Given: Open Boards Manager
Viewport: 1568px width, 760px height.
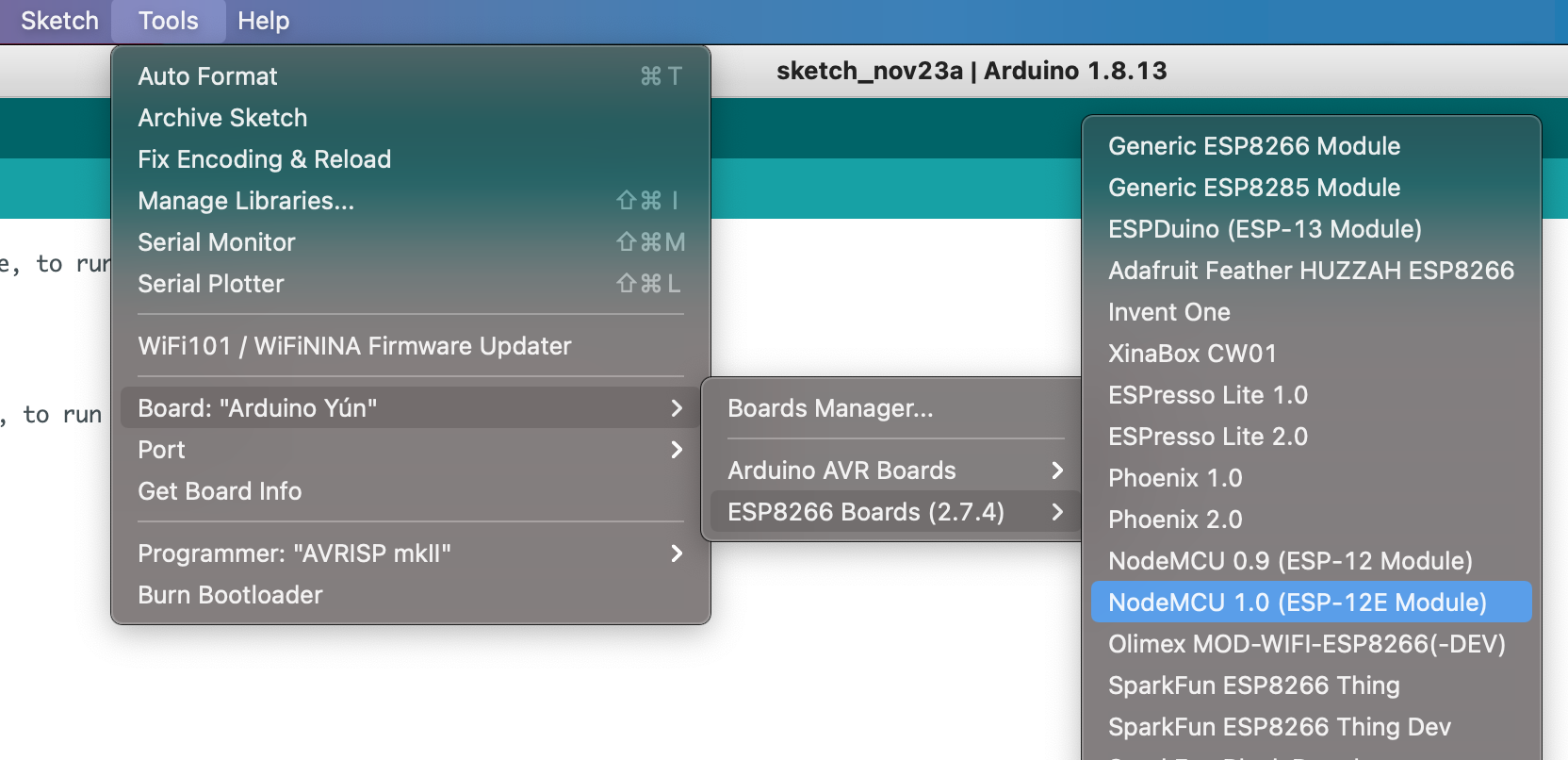Looking at the screenshot, I should pyautogui.click(x=830, y=408).
